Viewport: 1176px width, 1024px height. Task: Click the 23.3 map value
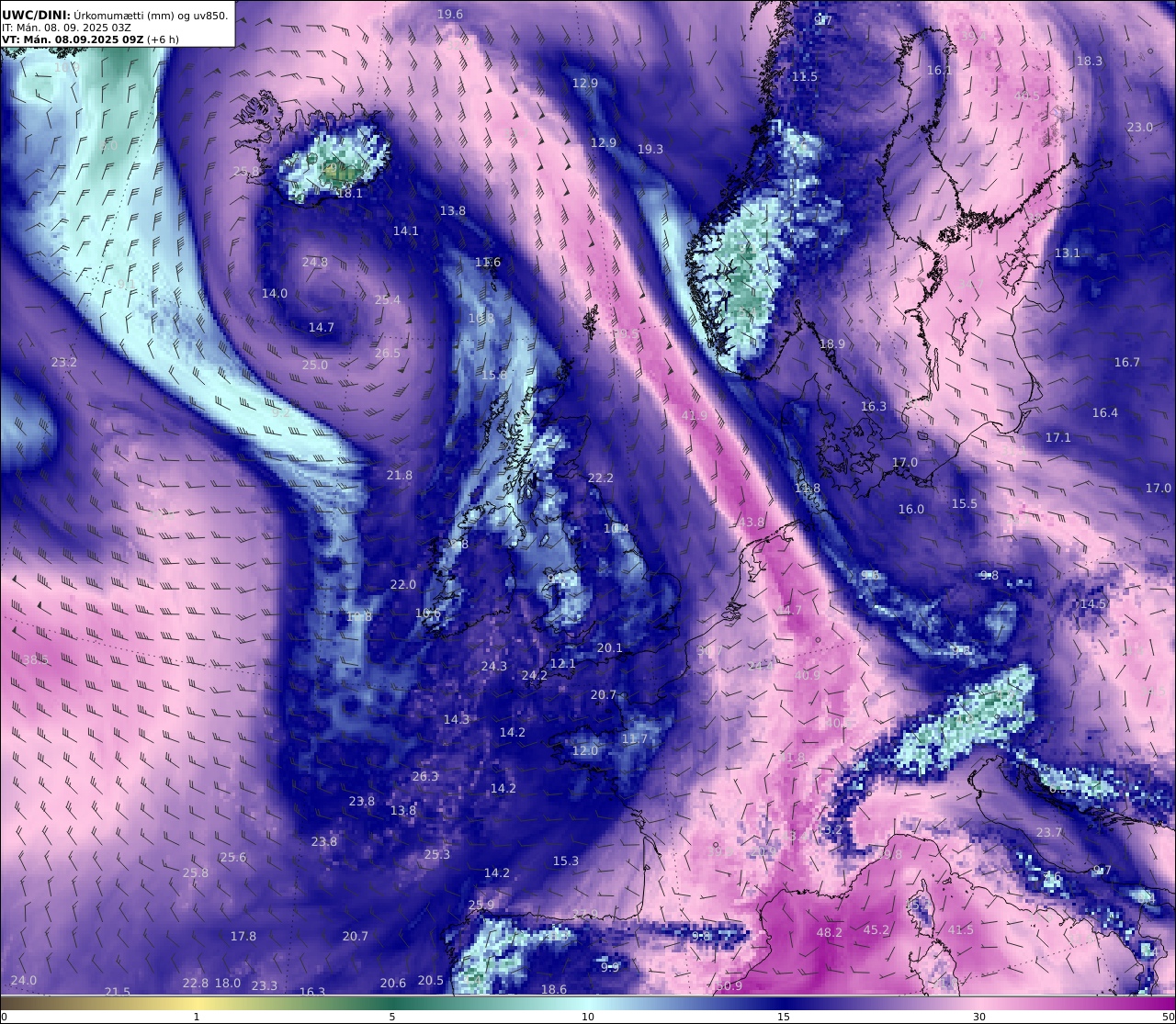[264, 985]
